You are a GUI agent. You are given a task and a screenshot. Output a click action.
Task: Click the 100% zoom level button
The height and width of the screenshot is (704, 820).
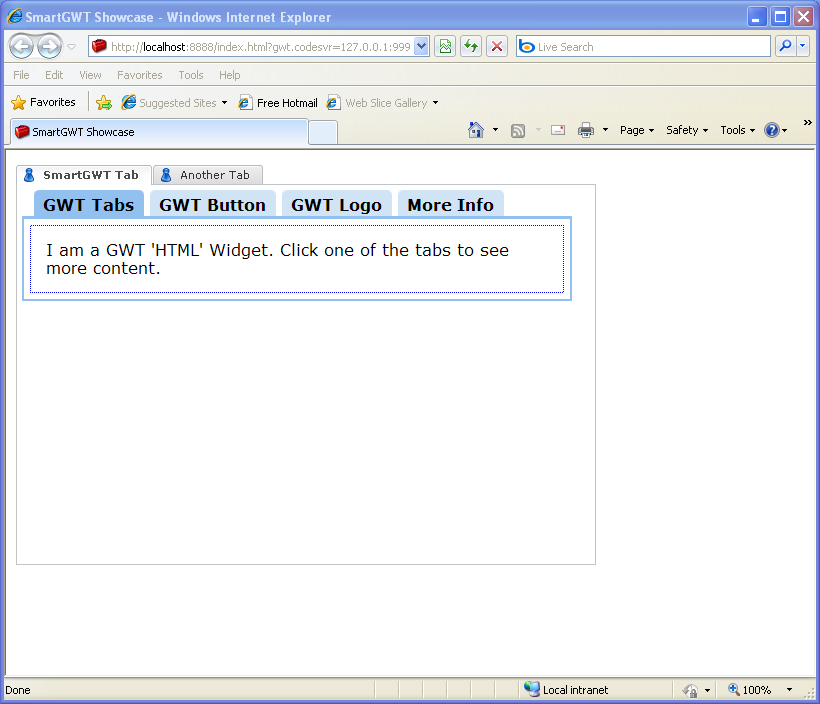point(750,690)
